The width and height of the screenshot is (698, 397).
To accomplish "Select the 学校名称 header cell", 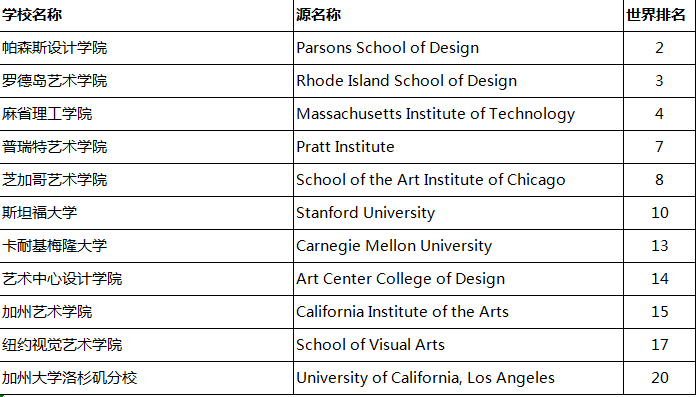I will click(x=146, y=15).
